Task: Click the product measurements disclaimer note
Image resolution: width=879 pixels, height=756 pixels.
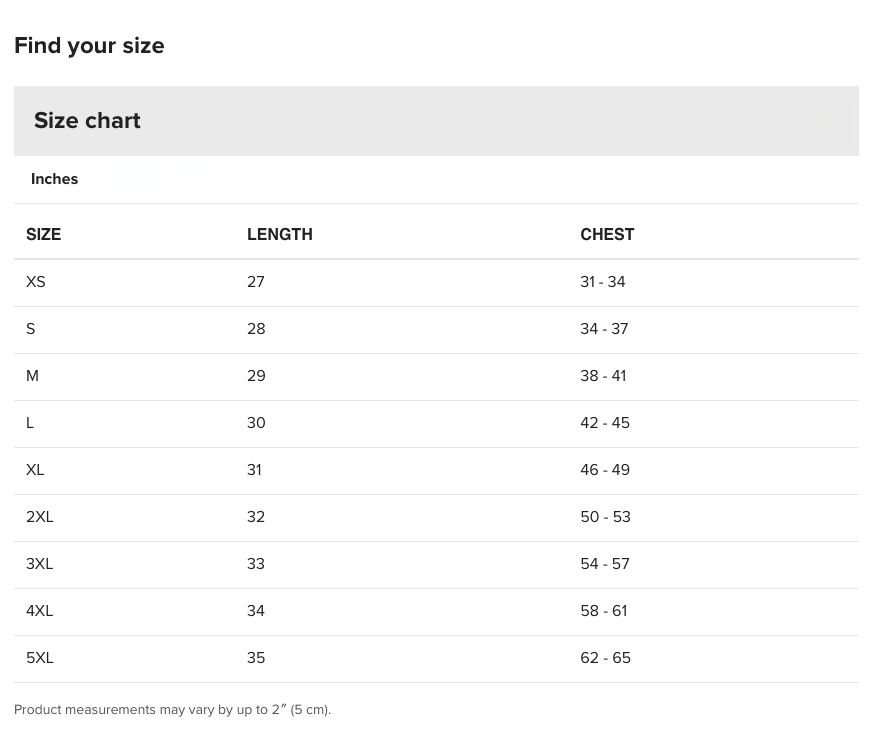Action: click(x=172, y=710)
